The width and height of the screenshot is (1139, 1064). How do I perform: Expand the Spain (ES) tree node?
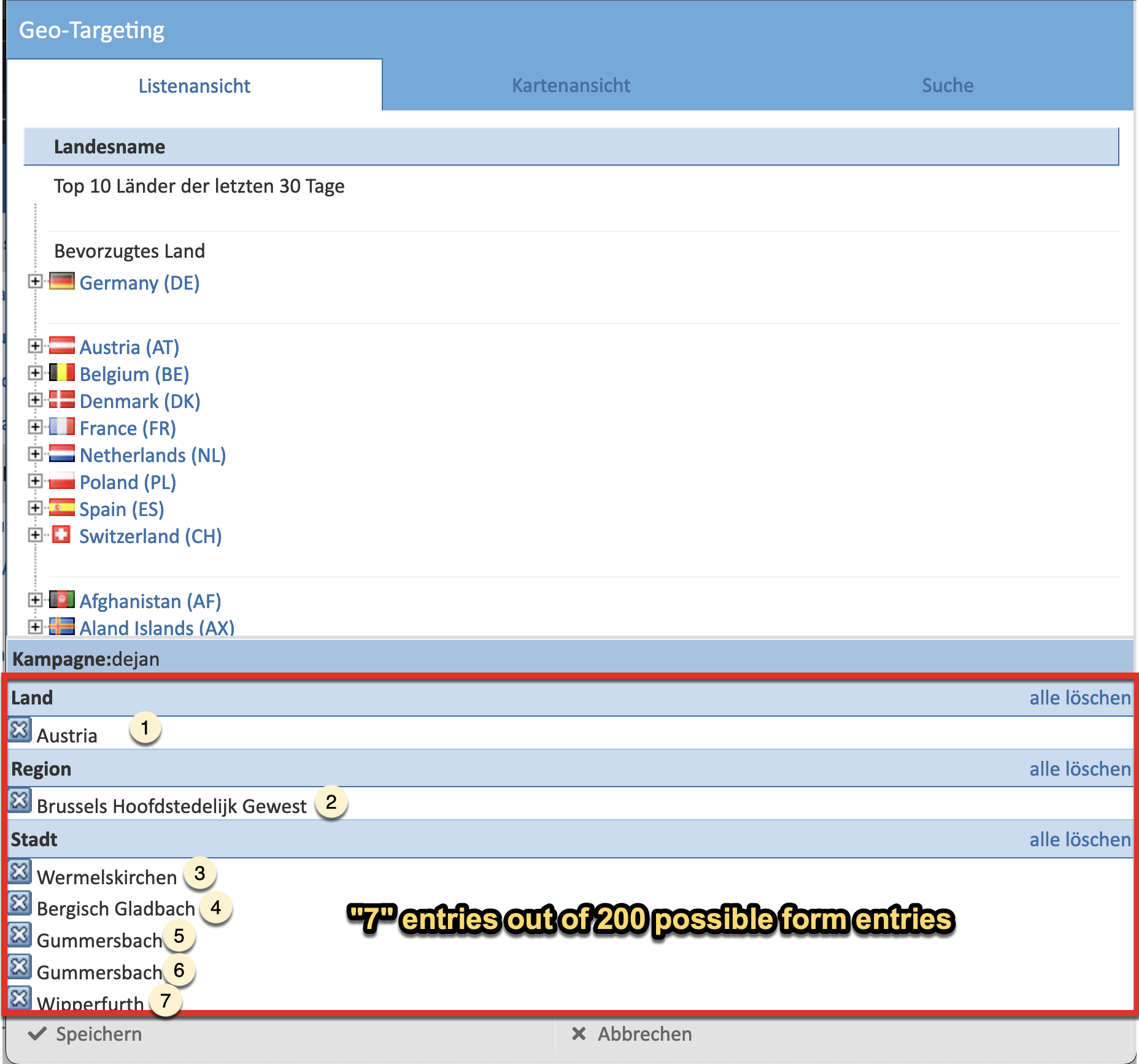point(35,508)
